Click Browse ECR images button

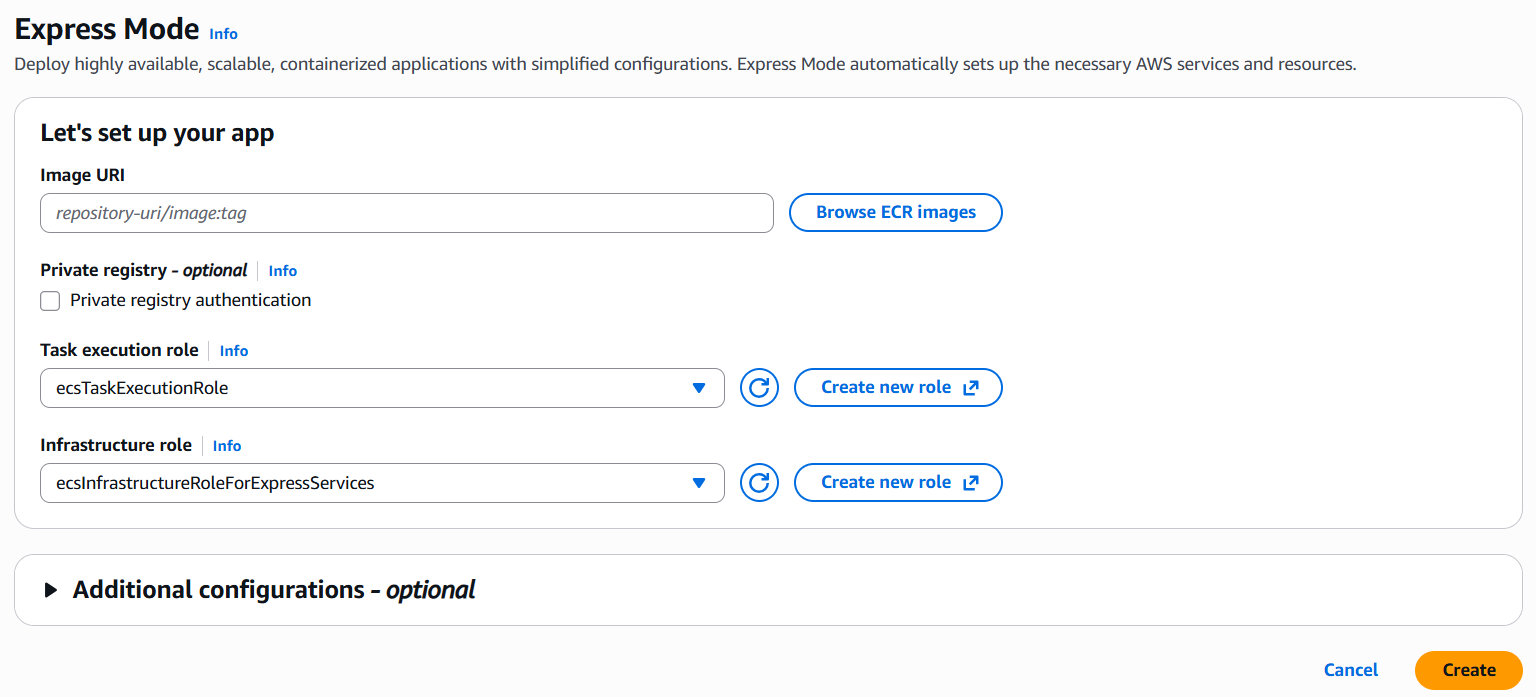[896, 212]
